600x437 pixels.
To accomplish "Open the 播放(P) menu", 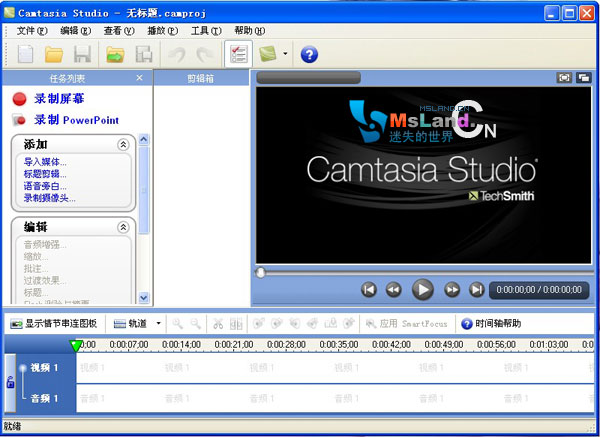I will pos(163,31).
